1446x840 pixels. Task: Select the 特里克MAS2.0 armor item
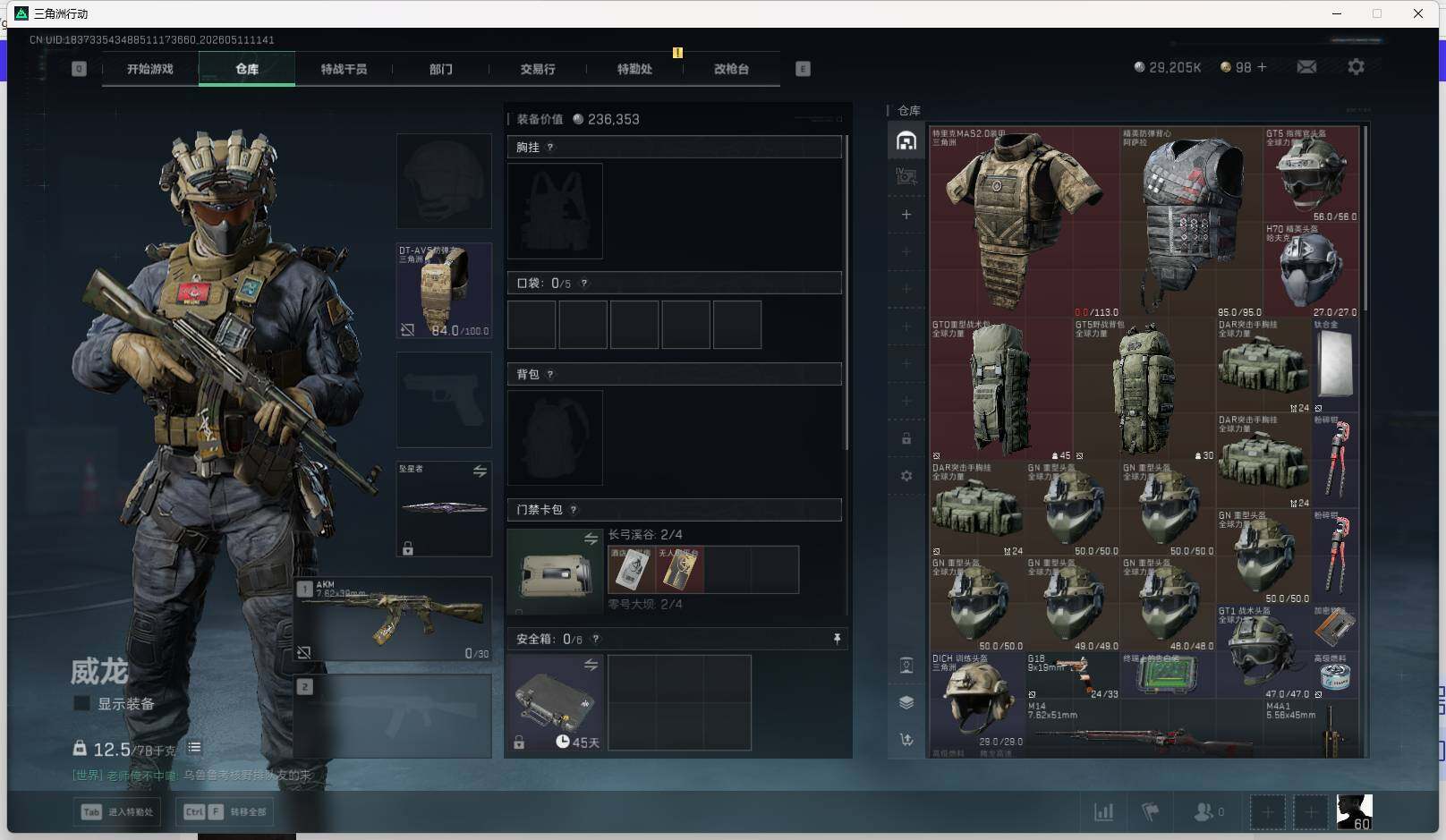coord(1025,222)
